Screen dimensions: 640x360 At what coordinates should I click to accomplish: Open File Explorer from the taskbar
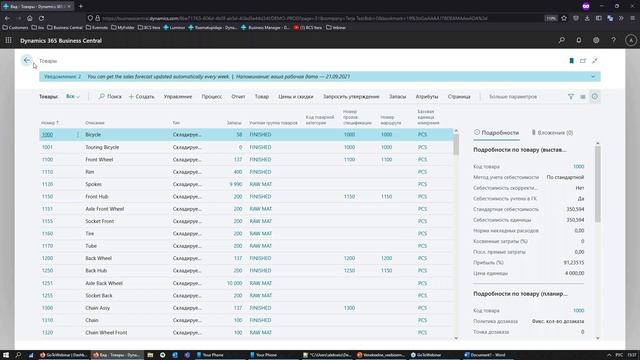[150, 355]
